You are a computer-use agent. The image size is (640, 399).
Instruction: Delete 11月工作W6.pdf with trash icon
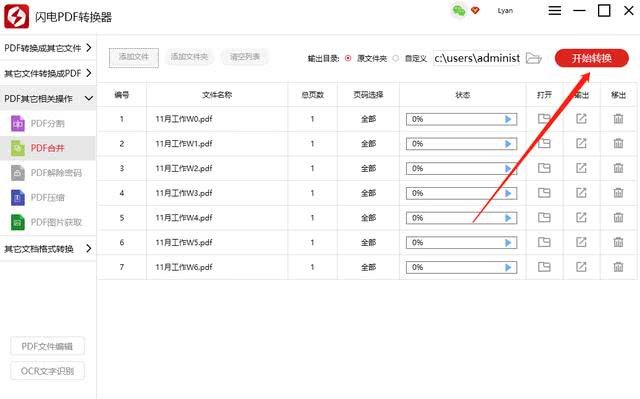tap(618, 267)
